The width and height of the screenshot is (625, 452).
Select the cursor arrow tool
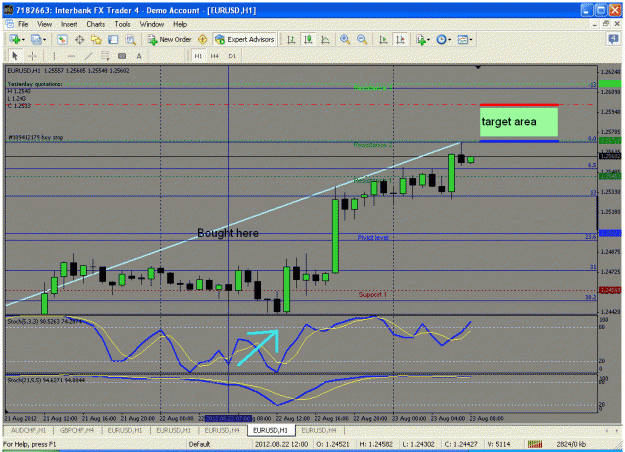click(15, 56)
